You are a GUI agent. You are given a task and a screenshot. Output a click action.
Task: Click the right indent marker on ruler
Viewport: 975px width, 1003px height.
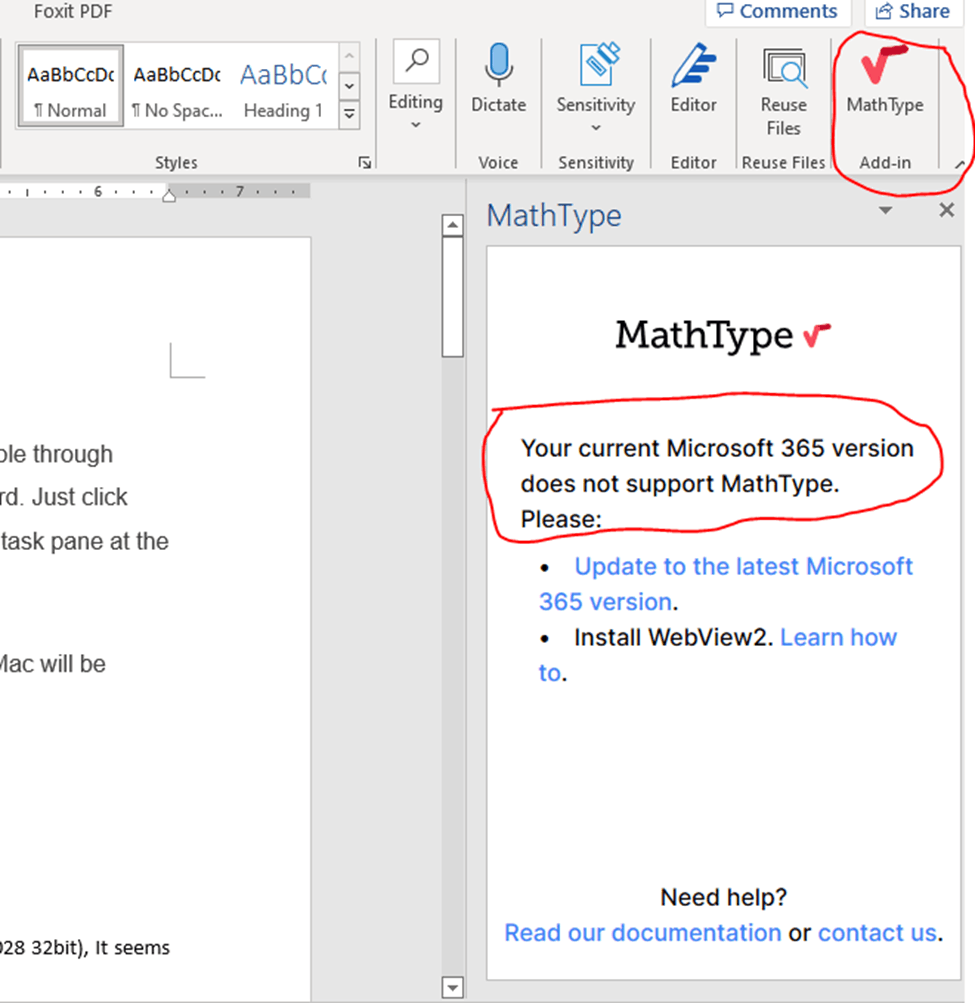[169, 196]
